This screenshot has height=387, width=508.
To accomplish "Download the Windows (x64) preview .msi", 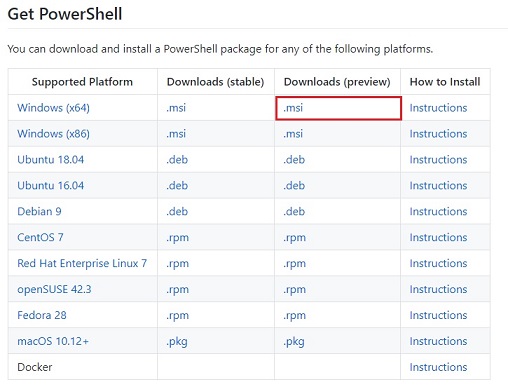I will [293, 108].
